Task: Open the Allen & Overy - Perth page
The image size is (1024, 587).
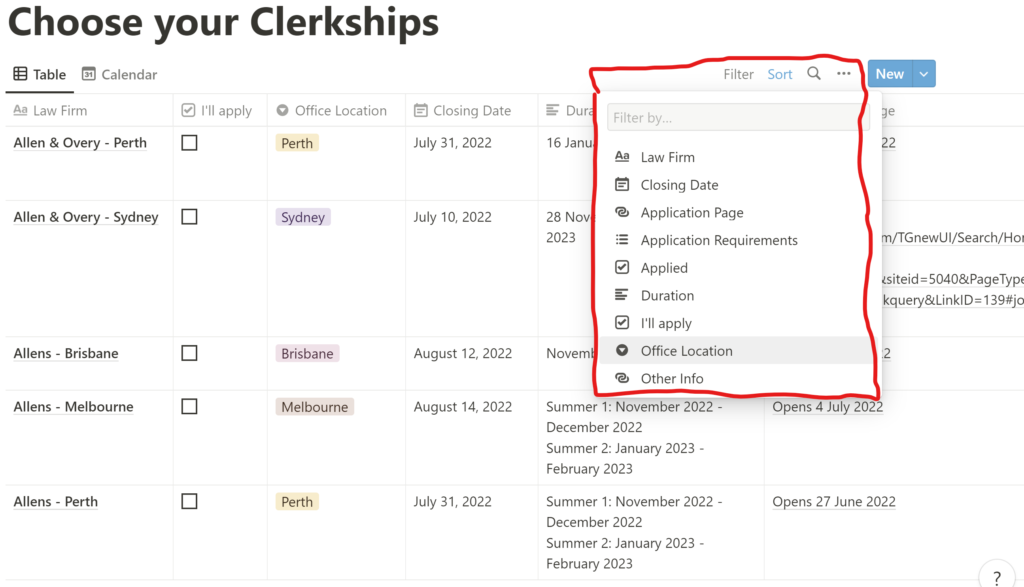Action: tap(80, 143)
